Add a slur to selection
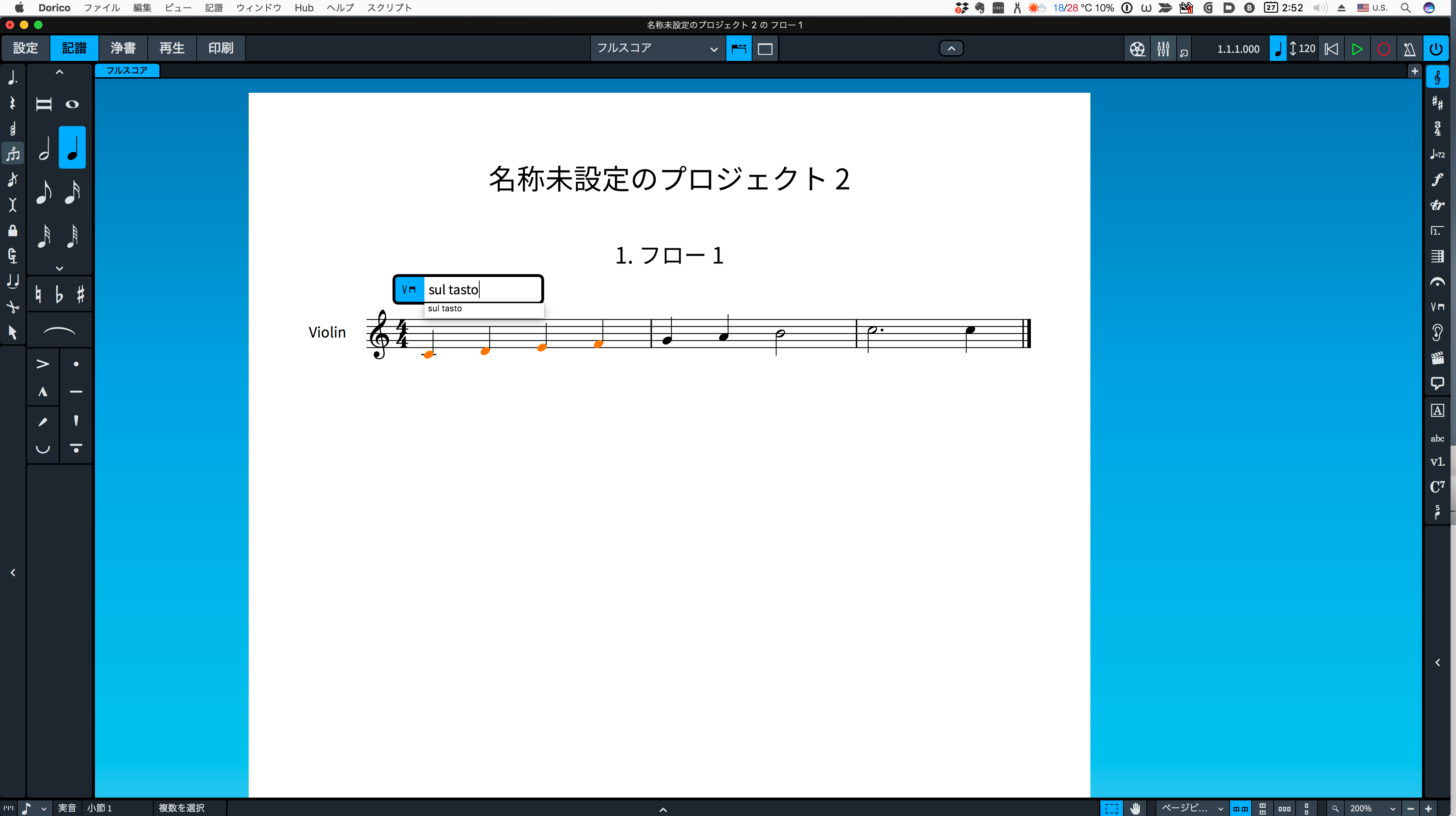This screenshot has height=816, width=1456. tap(60, 330)
